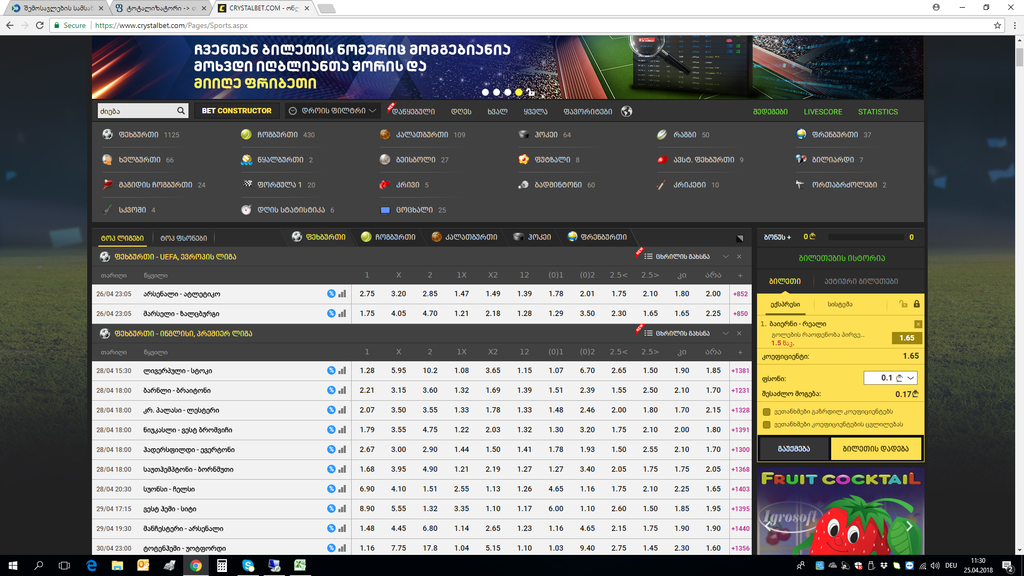
Task: Open the კალათბურთი (basketball) category with 109 events
Action: click(x=423, y=135)
